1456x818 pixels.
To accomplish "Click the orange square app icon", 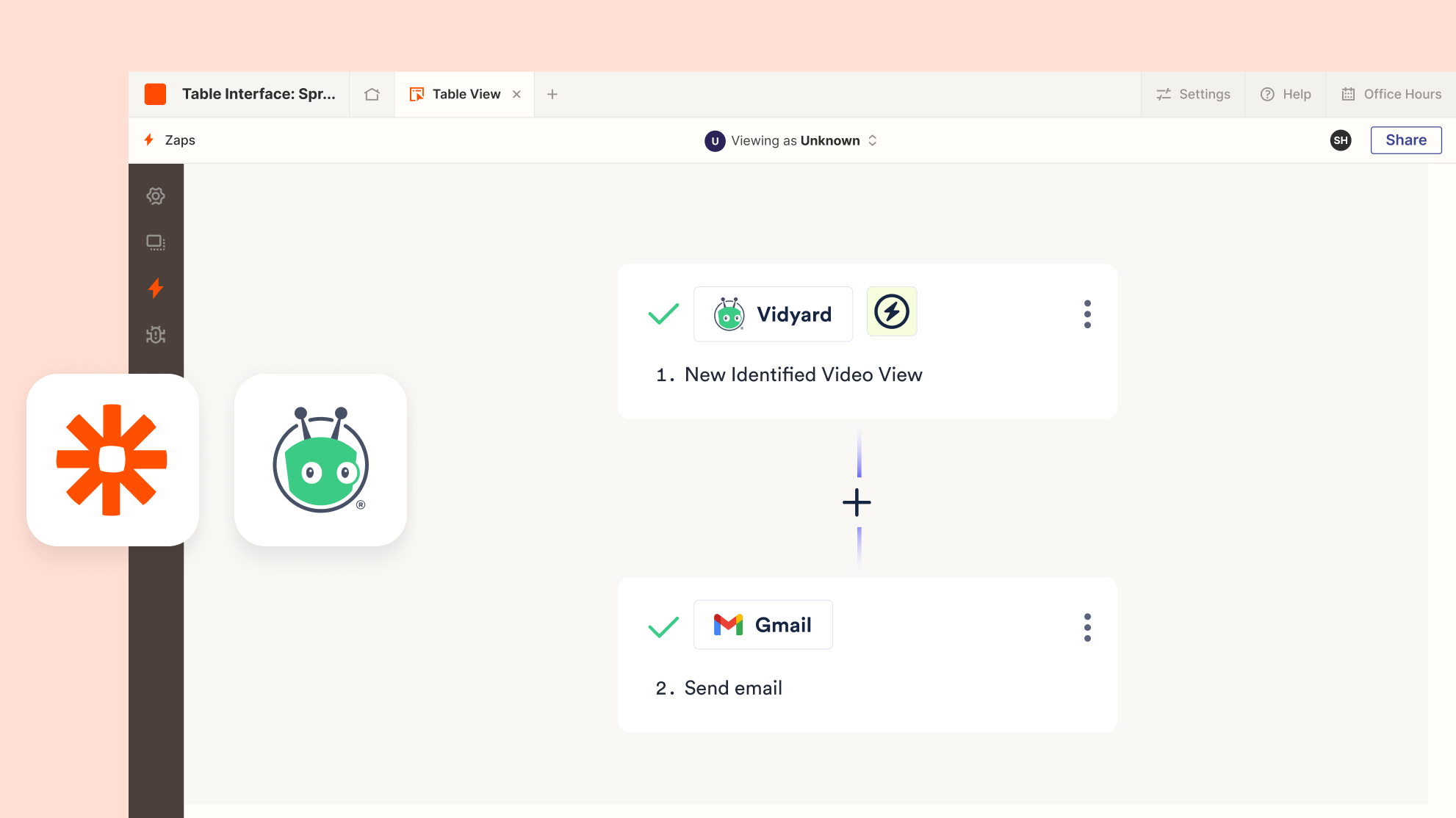I will coord(155,94).
